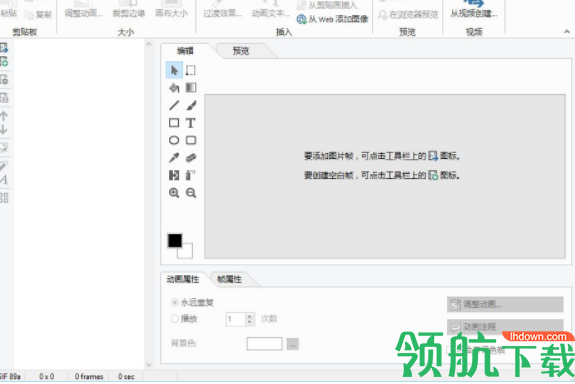Pick the Eyedropper color tool
The height and width of the screenshot is (384, 575).
coord(174,158)
